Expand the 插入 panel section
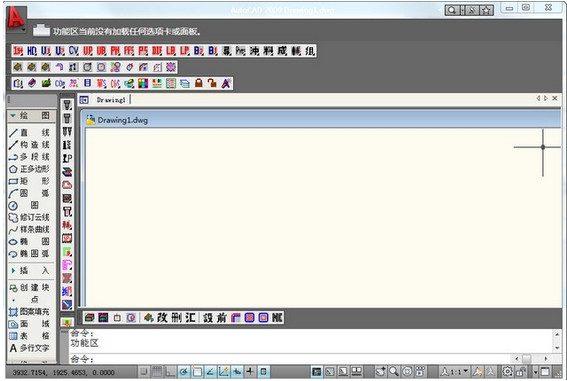The width and height of the screenshot is (567, 381). tap(13, 270)
